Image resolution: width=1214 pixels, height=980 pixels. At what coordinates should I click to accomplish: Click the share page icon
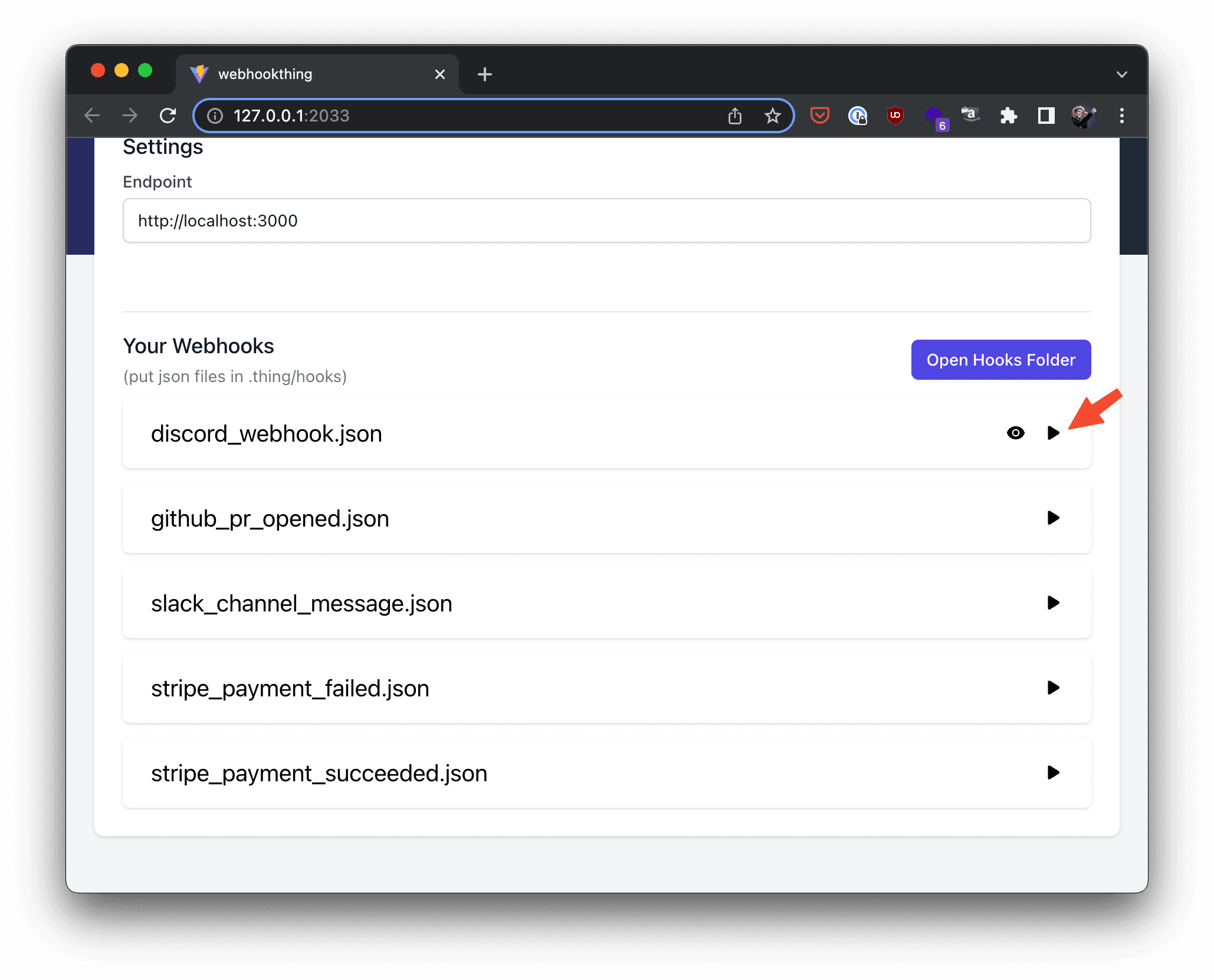click(734, 116)
